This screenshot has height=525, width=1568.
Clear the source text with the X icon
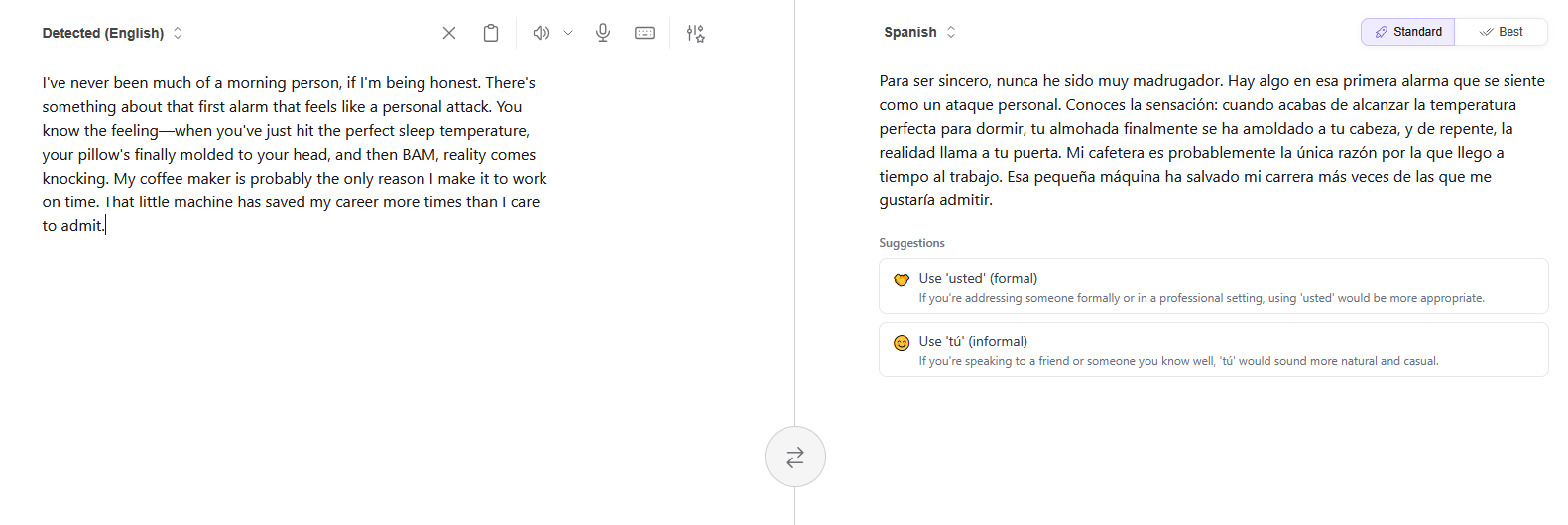pyautogui.click(x=449, y=33)
